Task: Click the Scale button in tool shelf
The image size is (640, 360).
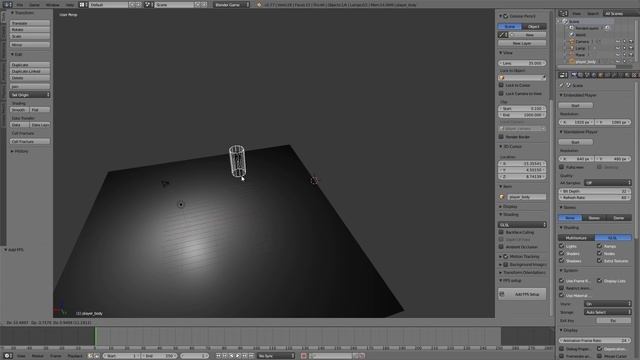Action: [x=30, y=36]
